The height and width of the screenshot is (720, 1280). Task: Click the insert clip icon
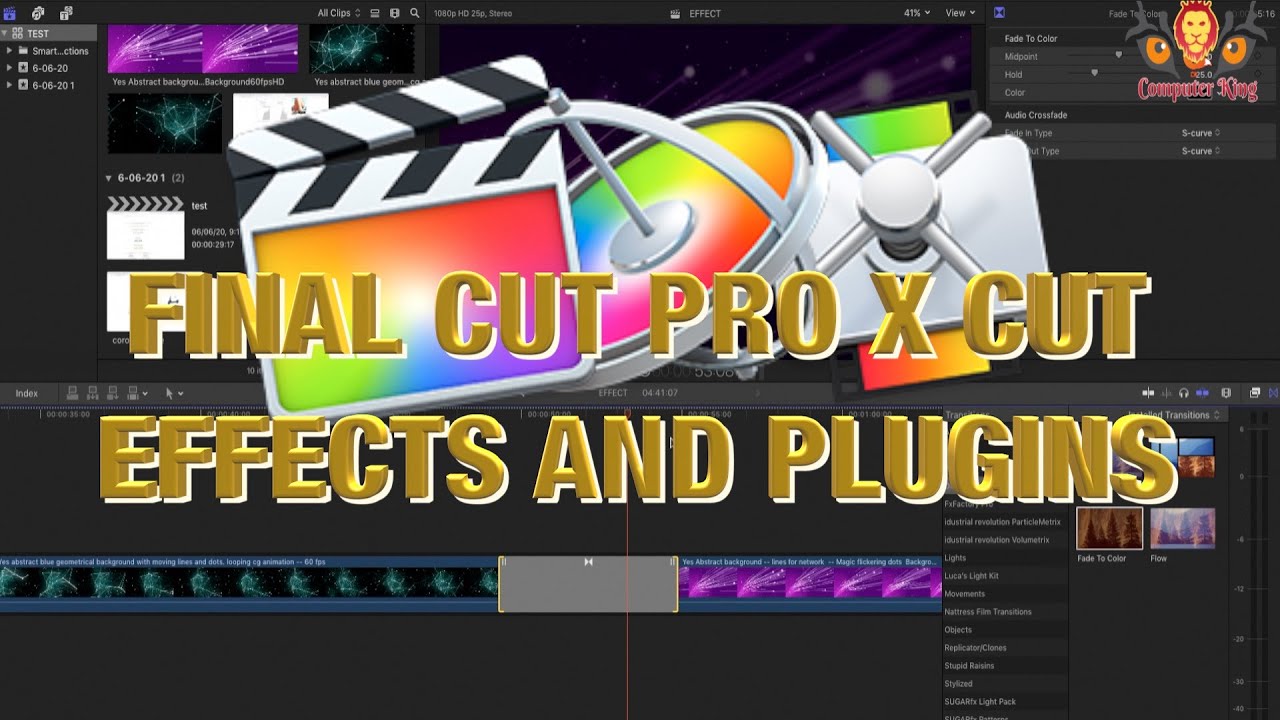tap(92, 394)
